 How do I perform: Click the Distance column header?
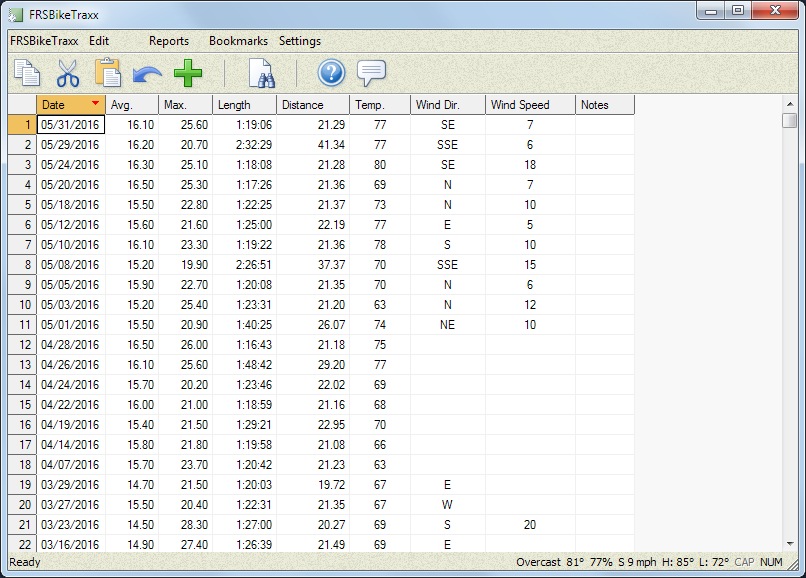coord(313,105)
